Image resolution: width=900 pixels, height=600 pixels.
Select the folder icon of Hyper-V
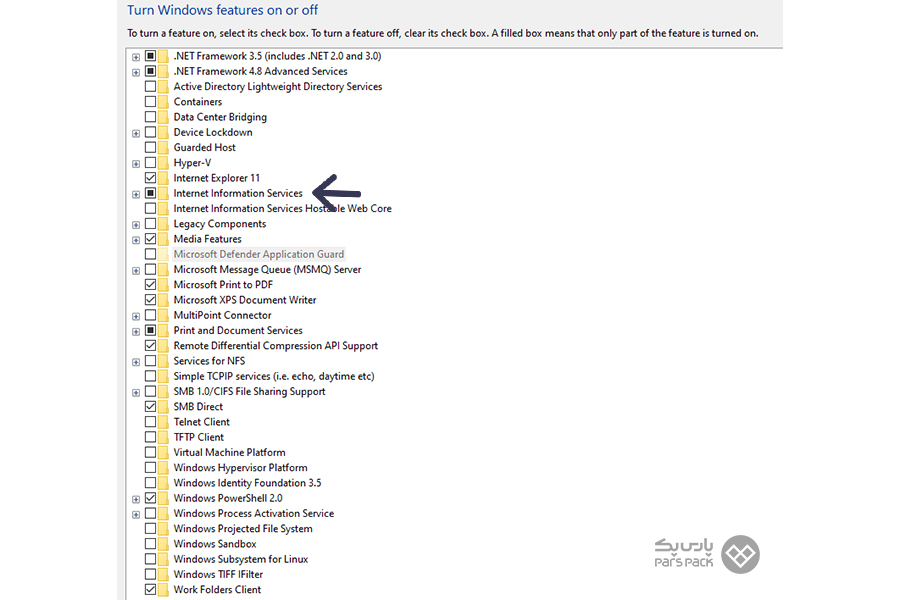[x=163, y=163]
